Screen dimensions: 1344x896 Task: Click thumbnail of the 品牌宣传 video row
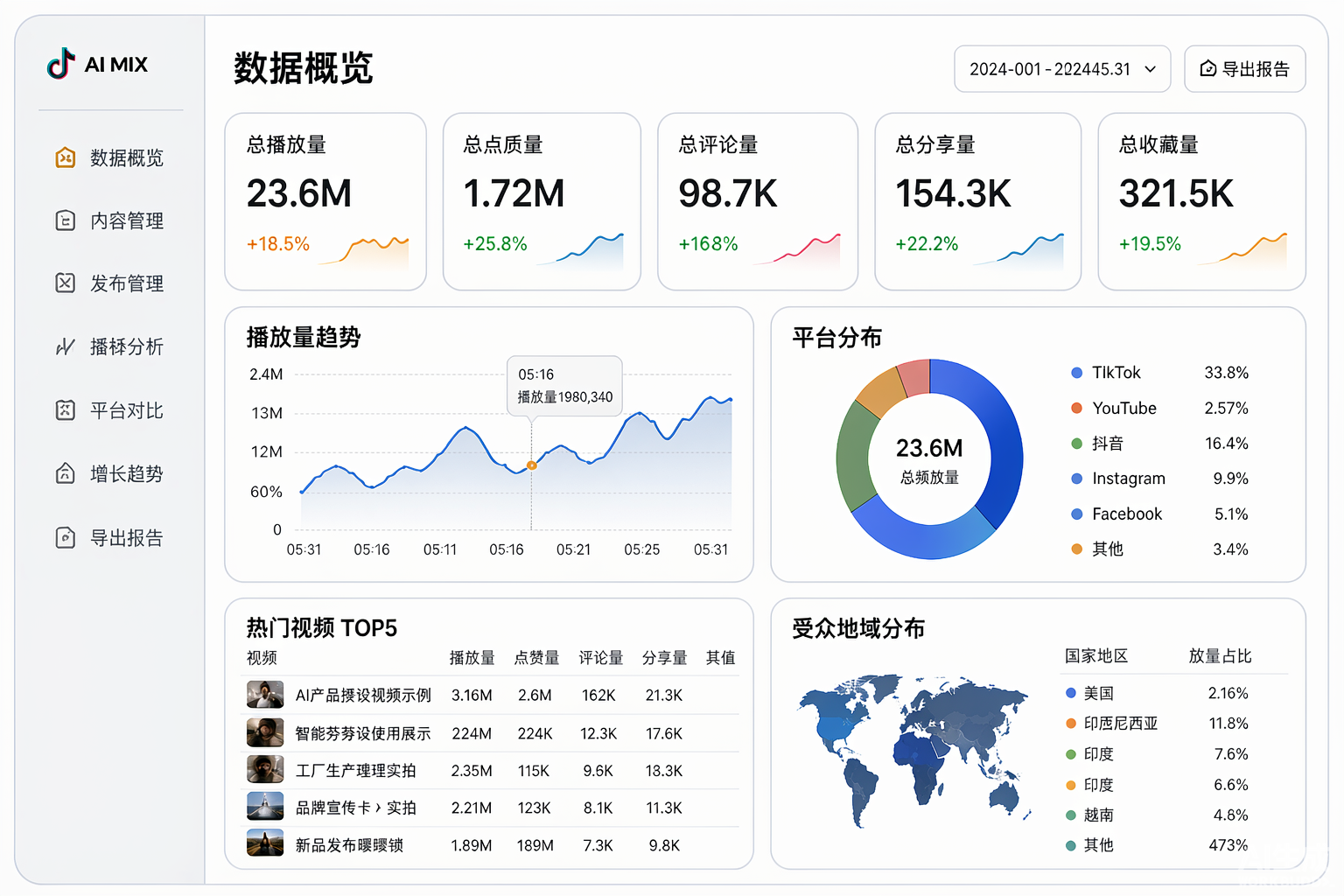265,807
